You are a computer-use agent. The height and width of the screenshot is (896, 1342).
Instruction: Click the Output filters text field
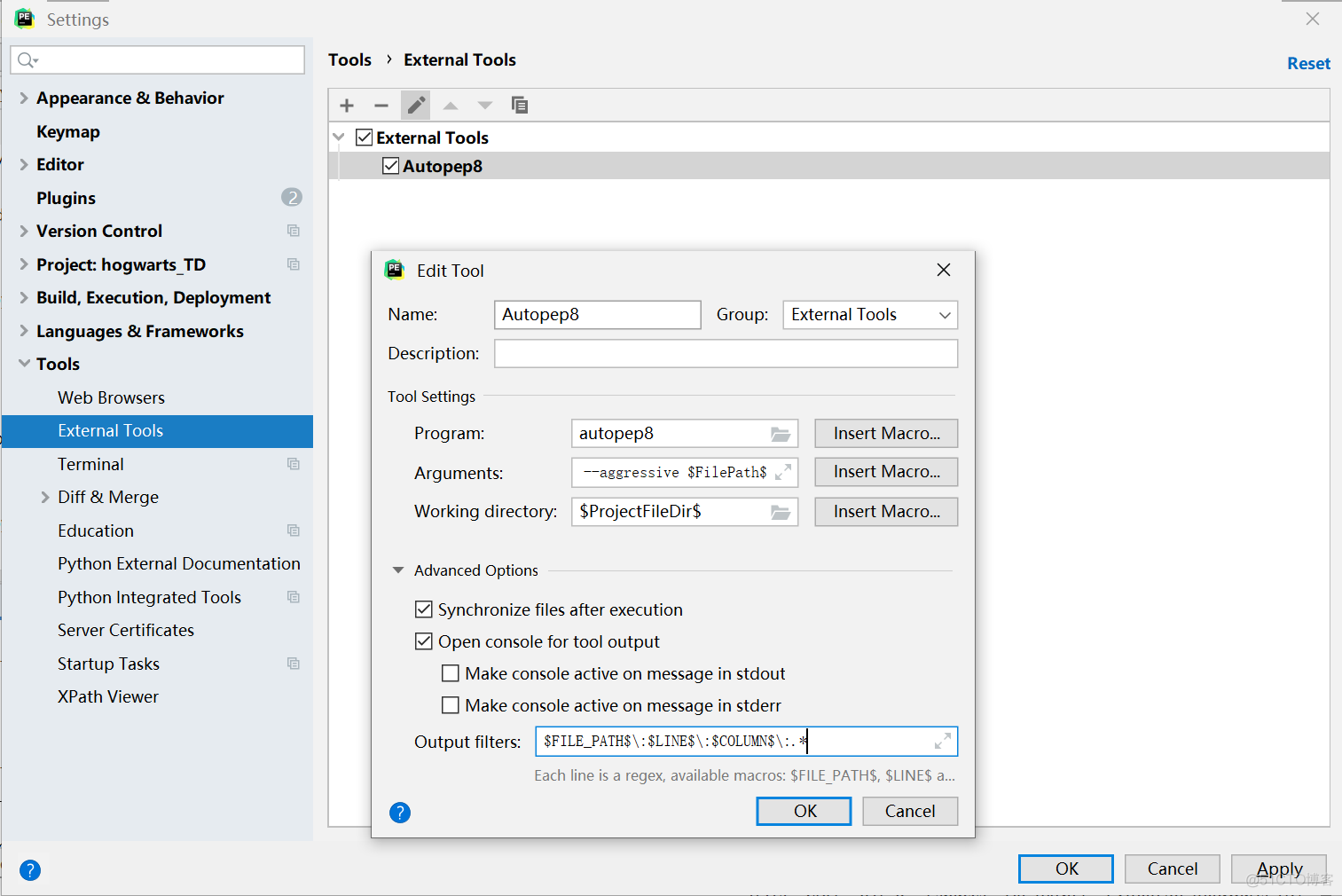[746, 741]
